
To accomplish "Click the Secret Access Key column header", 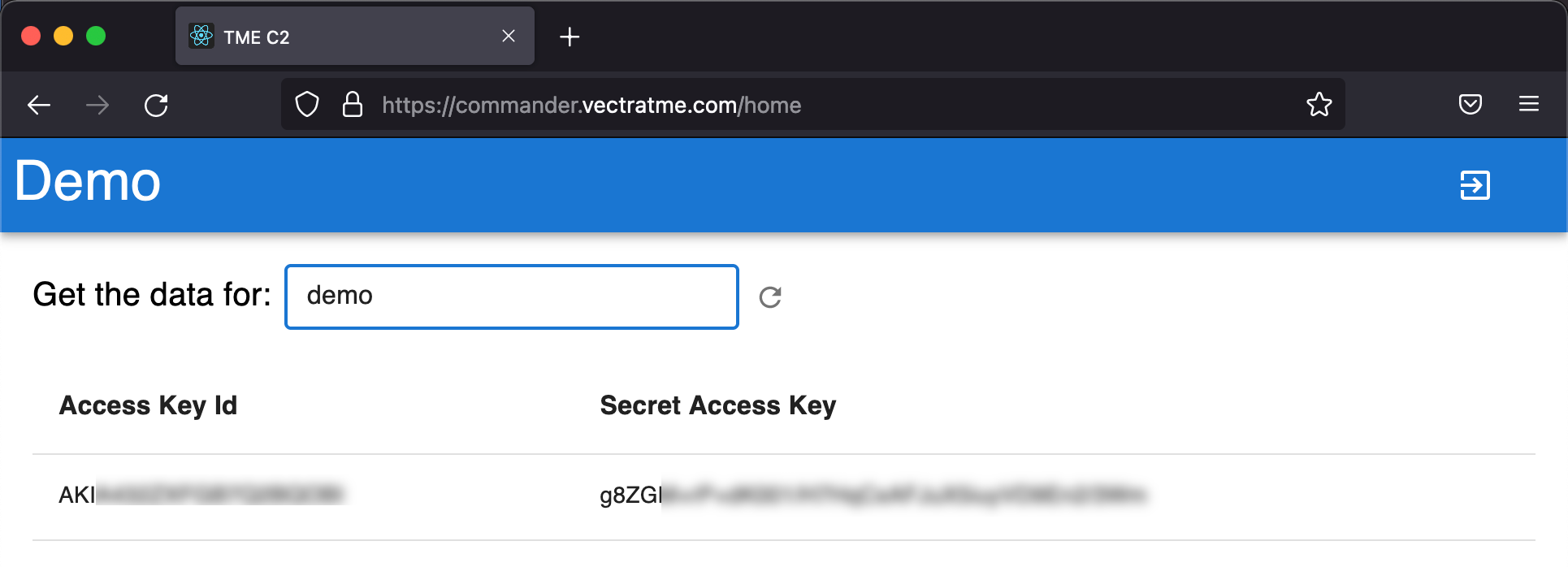I will pyautogui.click(x=717, y=405).
